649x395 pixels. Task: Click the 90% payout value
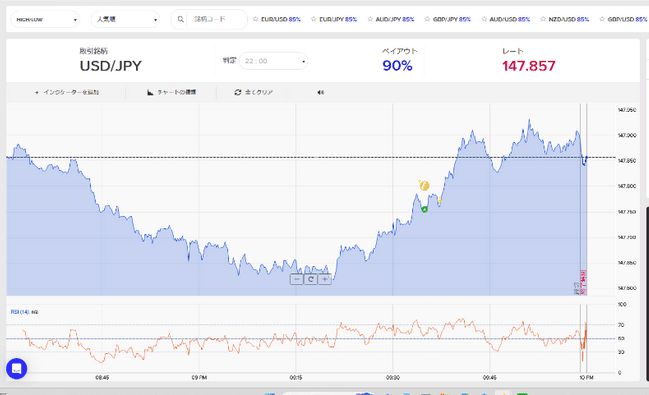397,66
